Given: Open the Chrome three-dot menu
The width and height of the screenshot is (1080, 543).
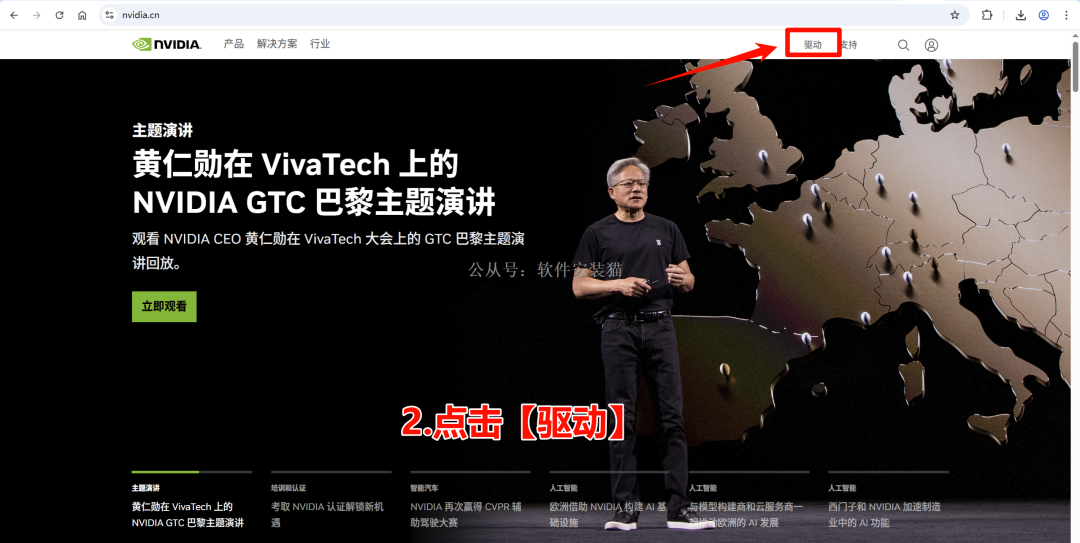Looking at the screenshot, I should click(1066, 15).
